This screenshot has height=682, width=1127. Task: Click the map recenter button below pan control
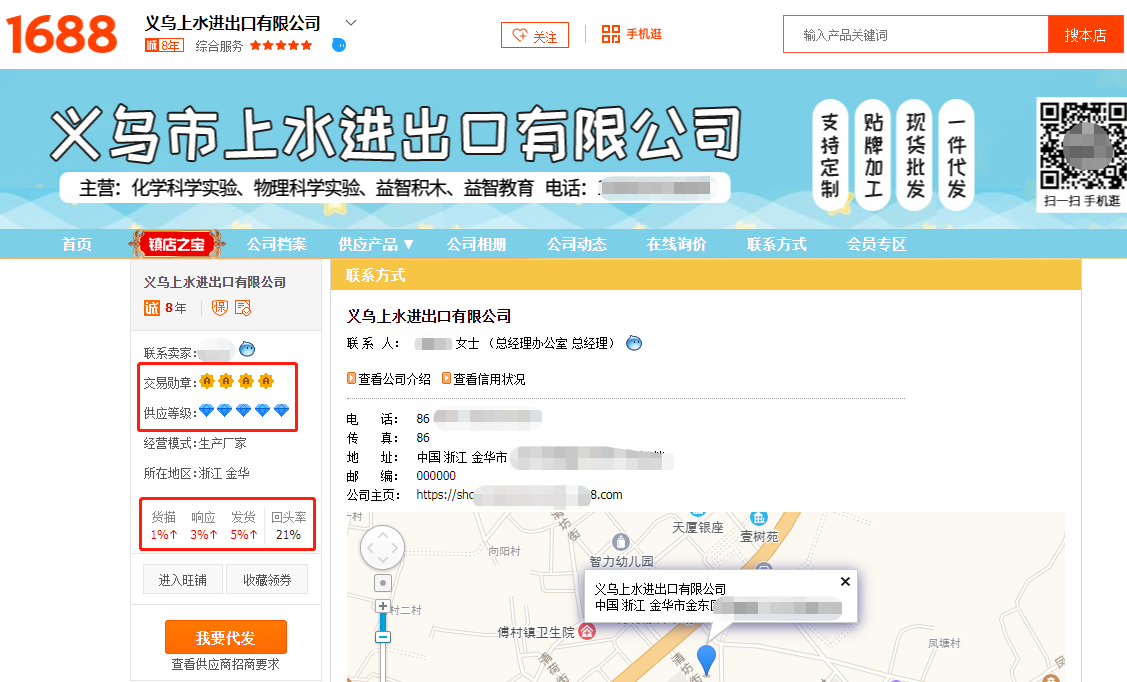click(383, 583)
